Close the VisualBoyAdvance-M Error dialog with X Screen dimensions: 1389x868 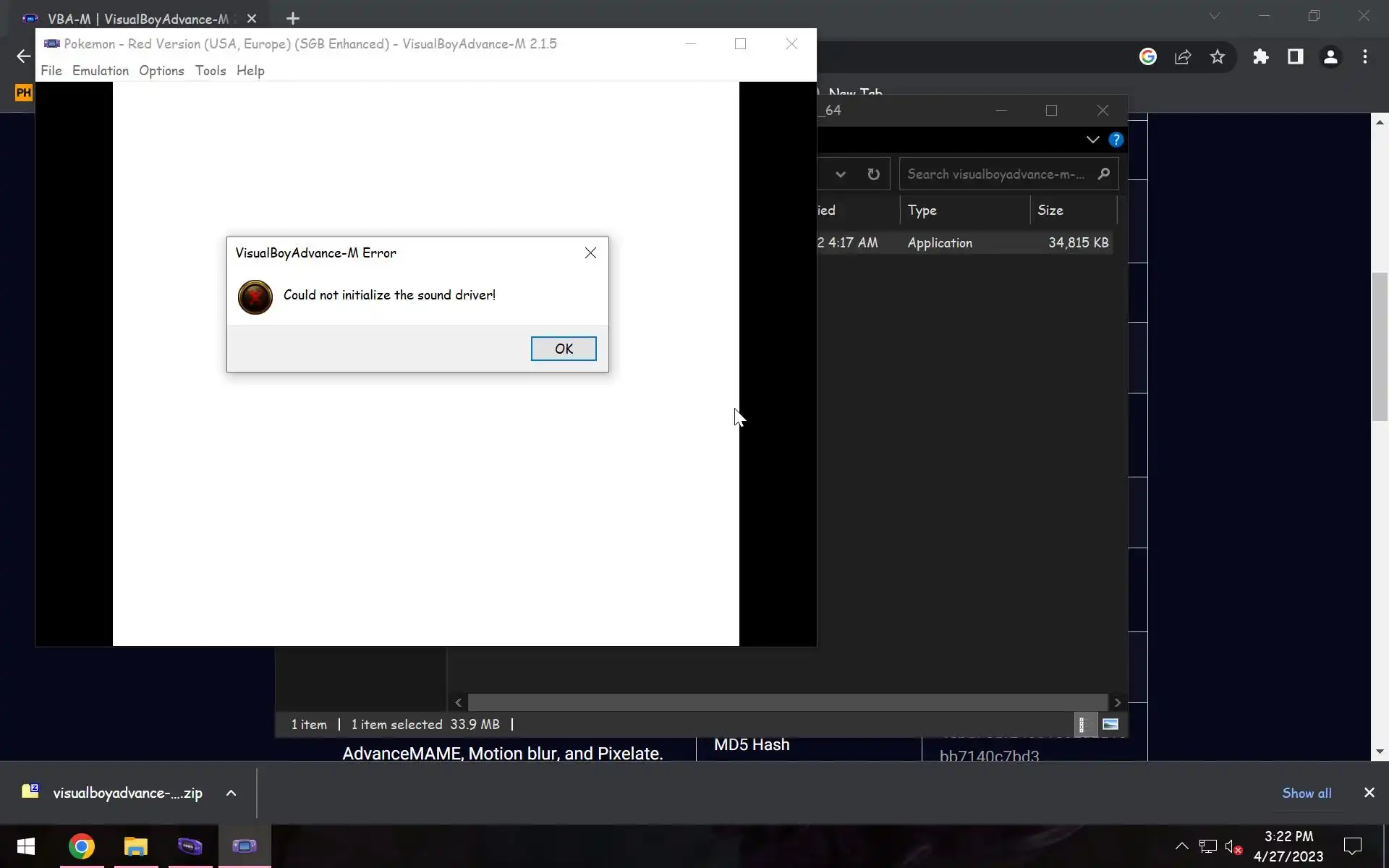pyautogui.click(x=590, y=252)
